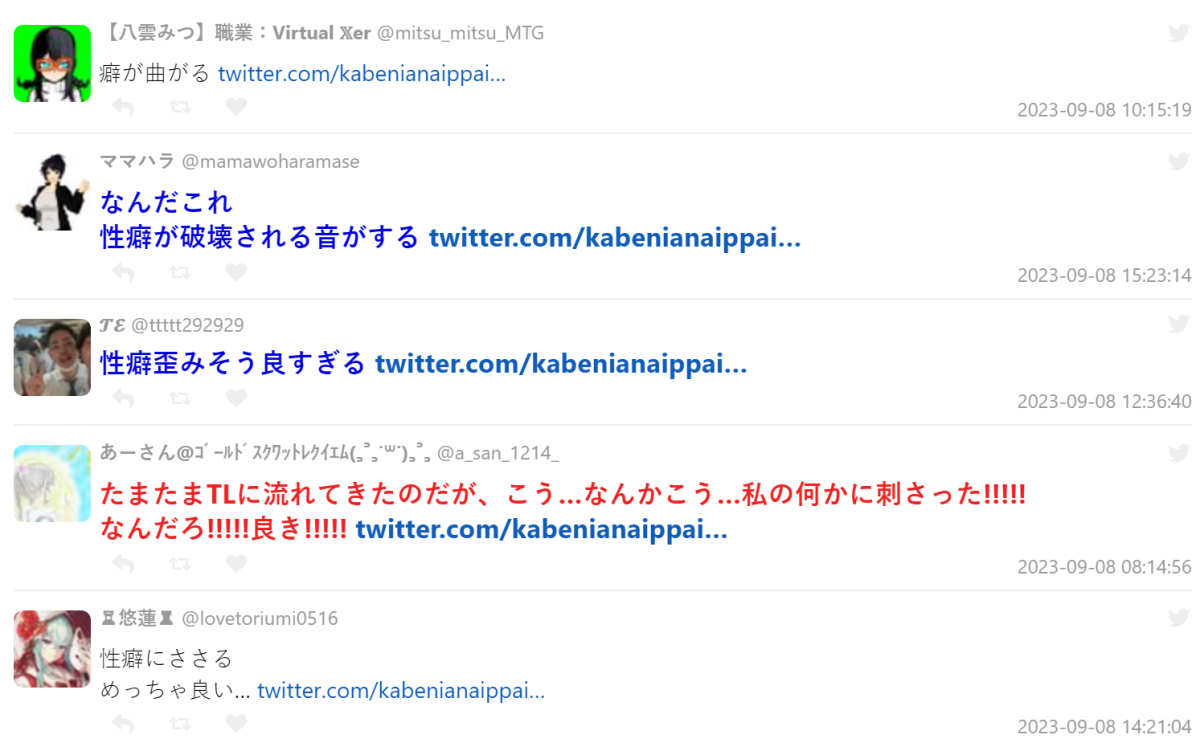Reply to the 八雲みつ tweet

123,107
